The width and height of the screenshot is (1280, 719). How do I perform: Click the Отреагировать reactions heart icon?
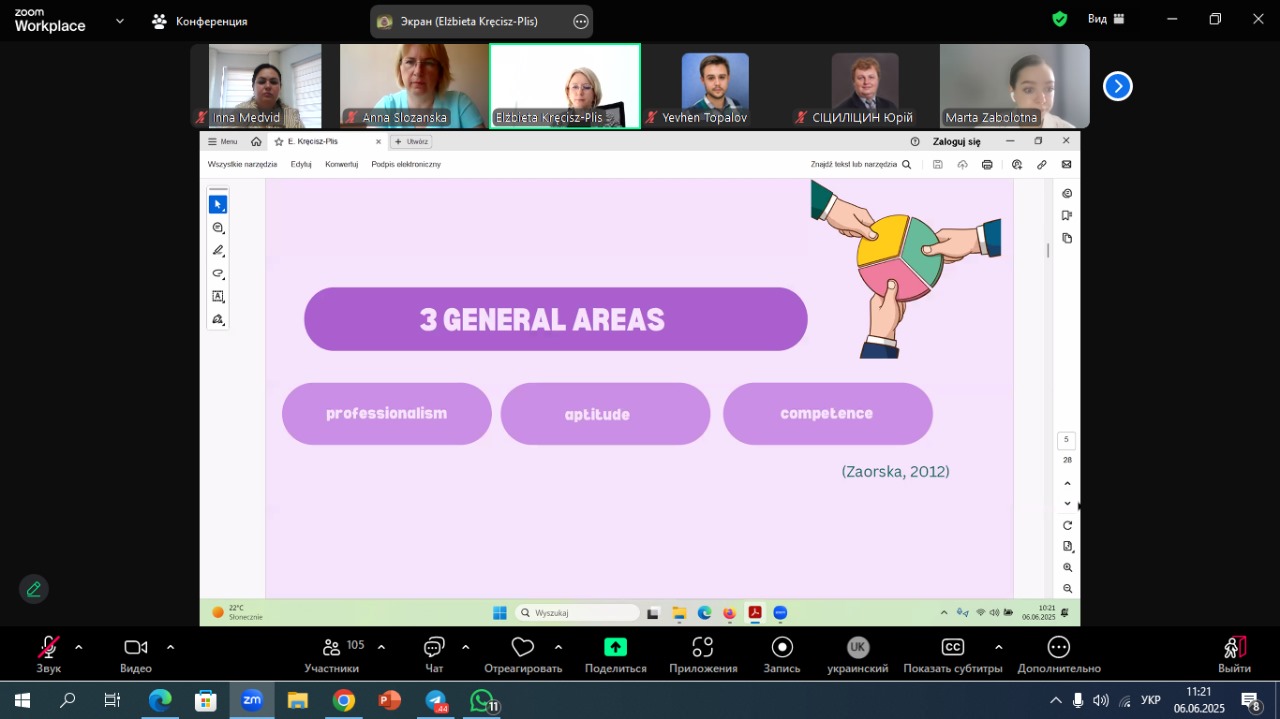coord(522,648)
